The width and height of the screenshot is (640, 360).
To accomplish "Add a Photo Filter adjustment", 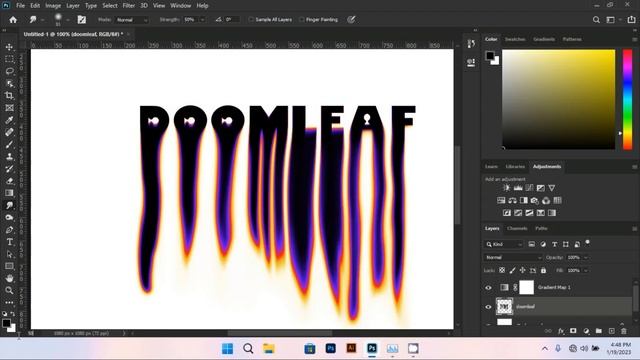I will (535, 200).
